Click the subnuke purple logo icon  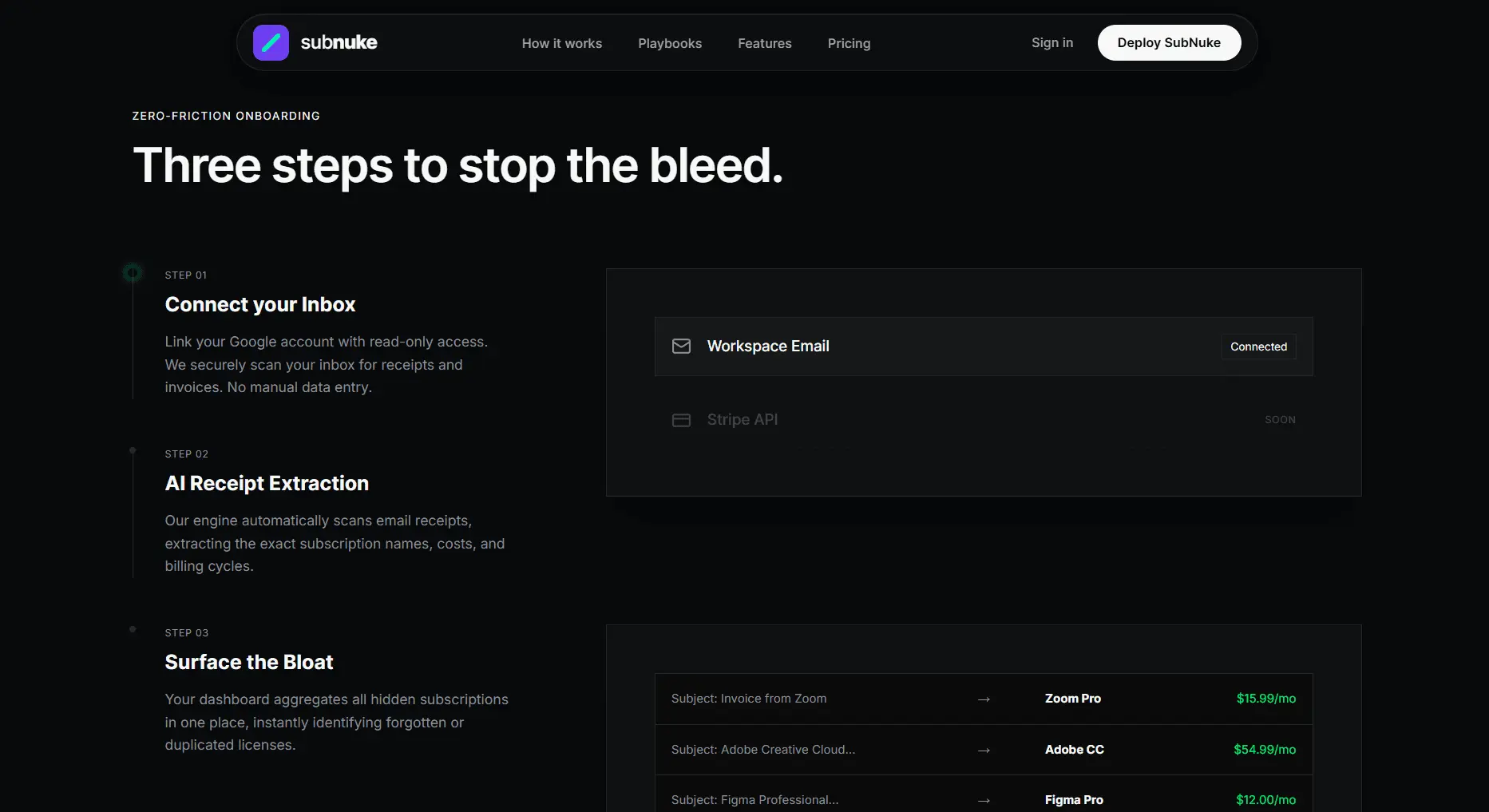tap(271, 42)
